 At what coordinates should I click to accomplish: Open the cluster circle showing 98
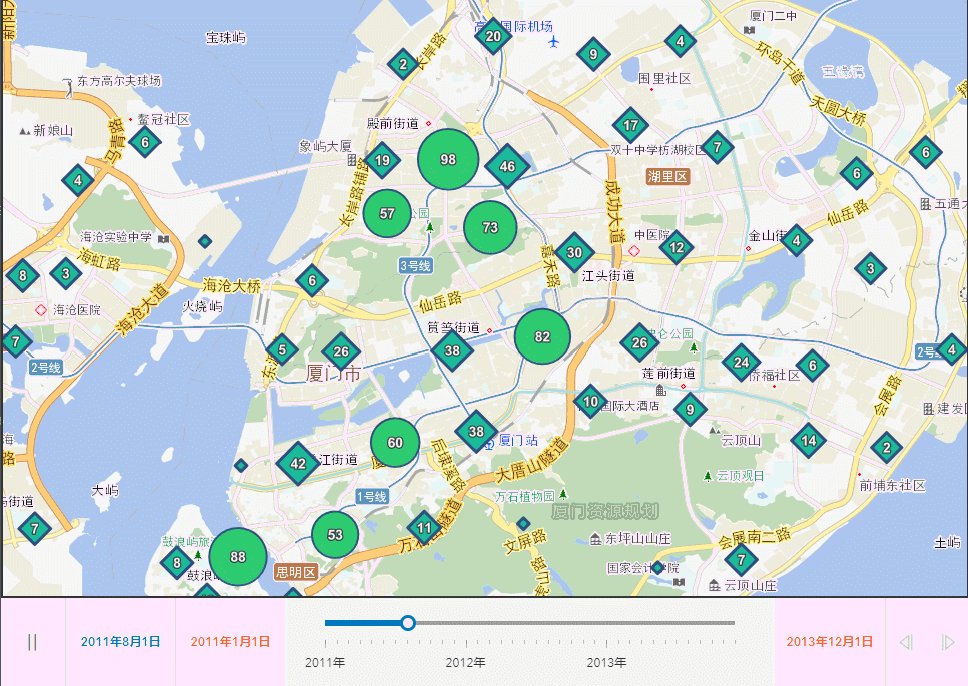pyautogui.click(x=447, y=160)
